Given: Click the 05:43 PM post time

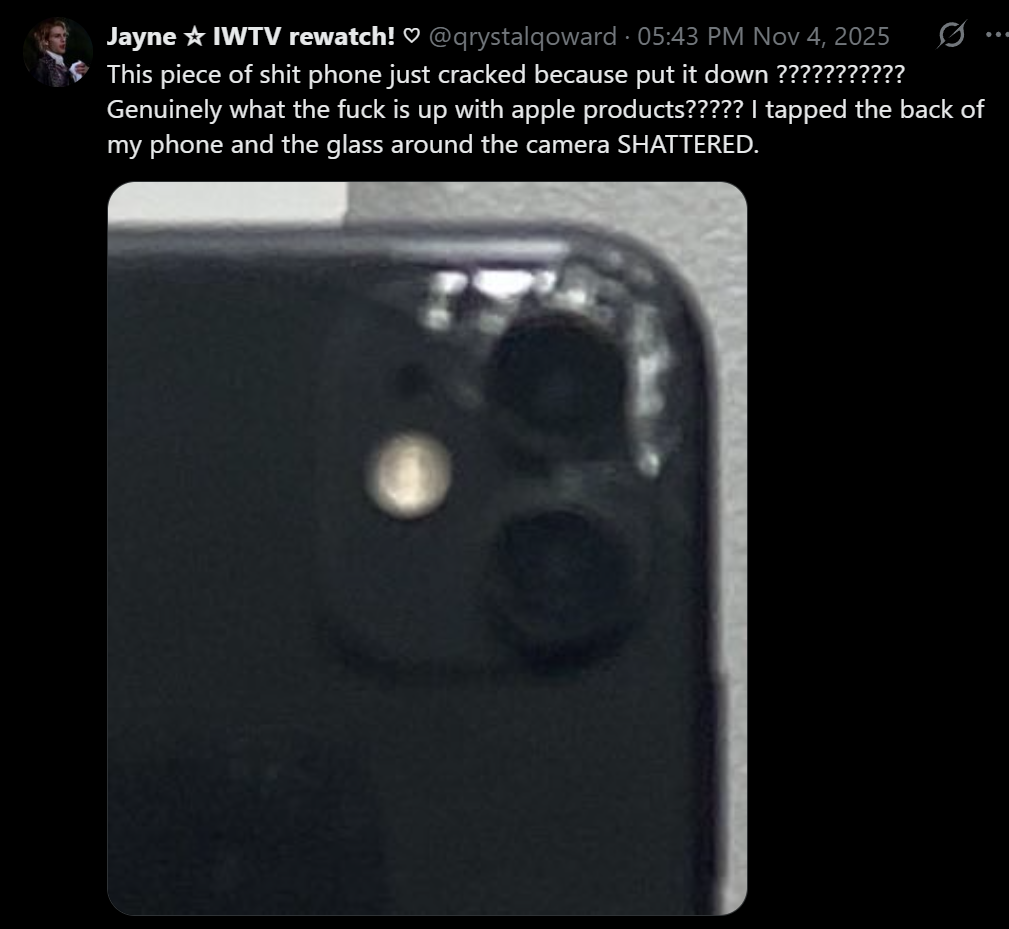Looking at the screenshot, I should (690, 37).
